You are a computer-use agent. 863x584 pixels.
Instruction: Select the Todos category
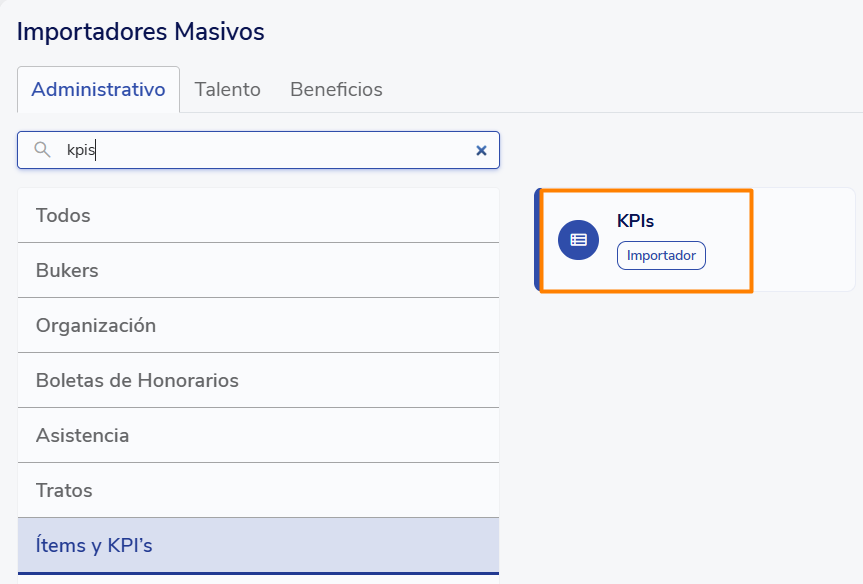click(x=258, y=215)
